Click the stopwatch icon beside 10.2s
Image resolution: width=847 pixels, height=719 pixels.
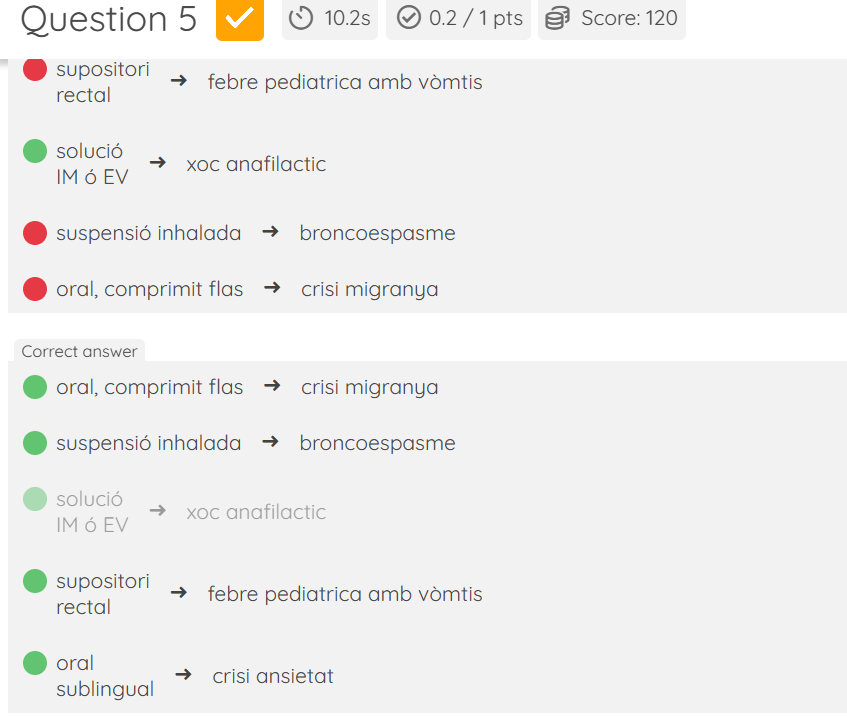pos(301,18)
